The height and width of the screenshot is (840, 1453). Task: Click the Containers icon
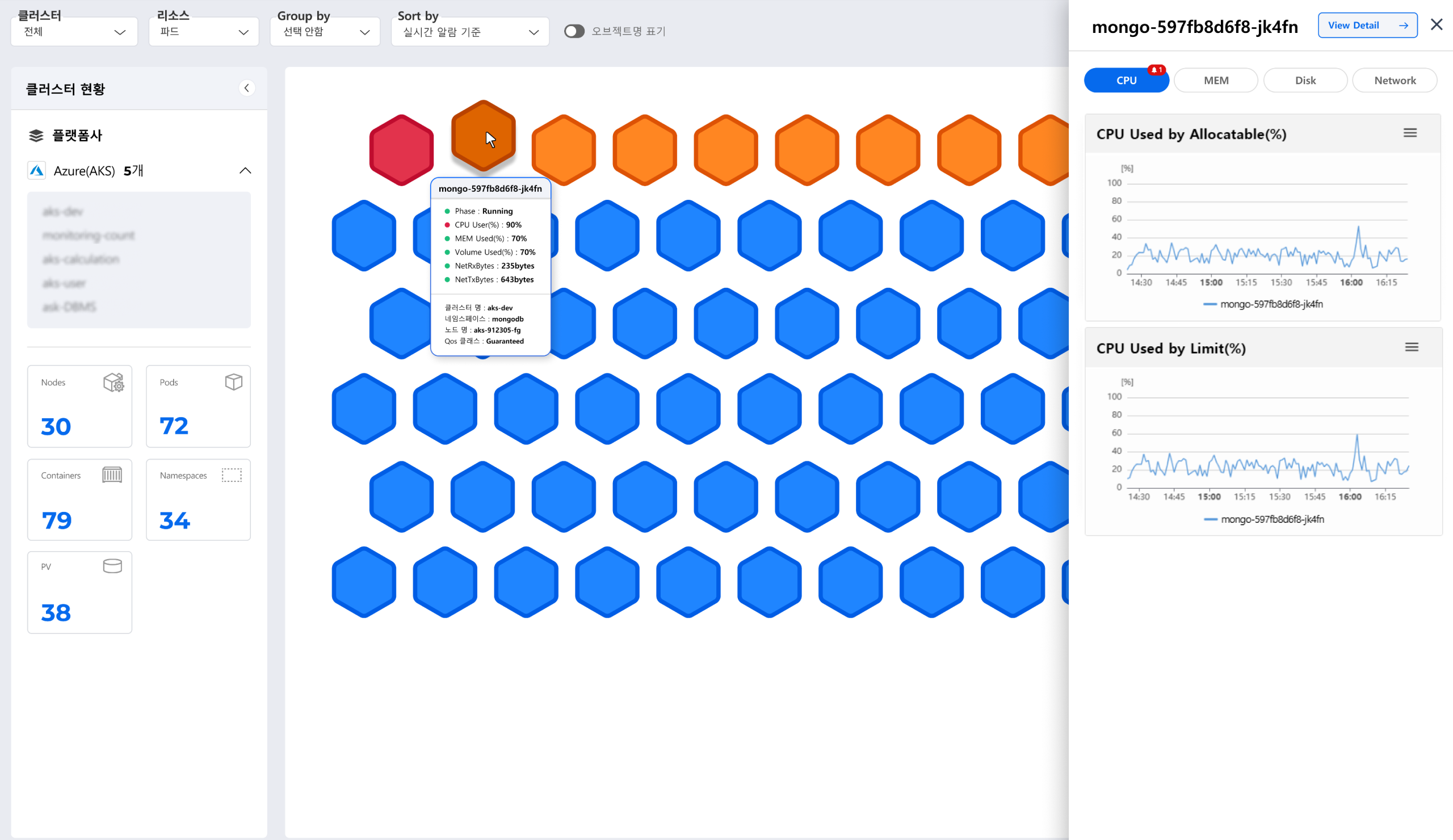(x=112, y=475)
